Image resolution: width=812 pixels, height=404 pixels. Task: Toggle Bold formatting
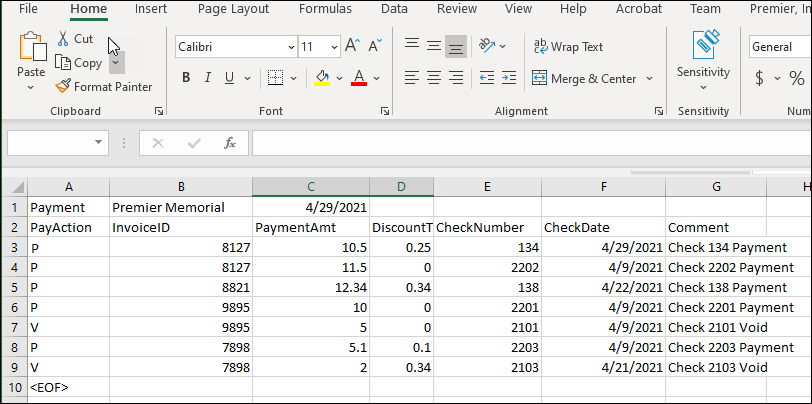click(186, 78)
